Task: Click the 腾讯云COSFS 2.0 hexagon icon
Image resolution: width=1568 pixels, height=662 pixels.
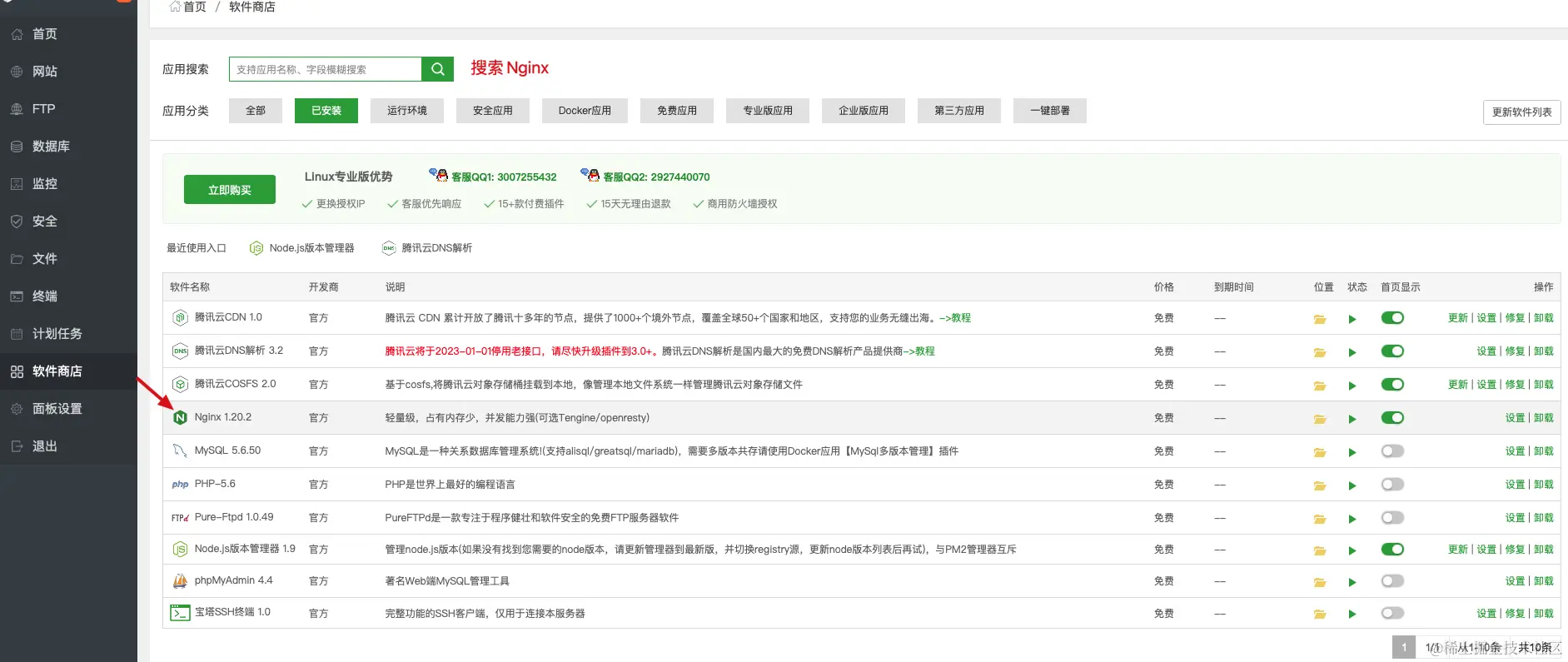Action: (180, 384)
